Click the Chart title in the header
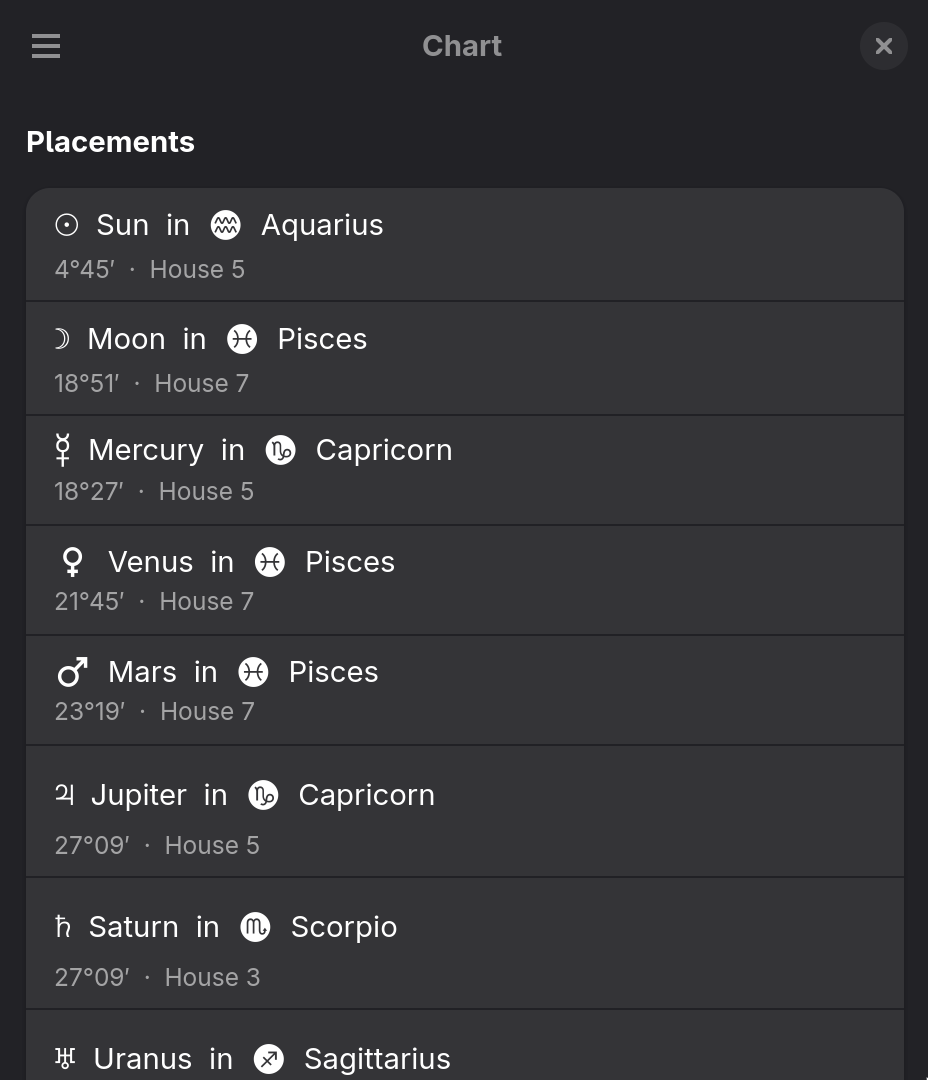 tap(462, 46)
